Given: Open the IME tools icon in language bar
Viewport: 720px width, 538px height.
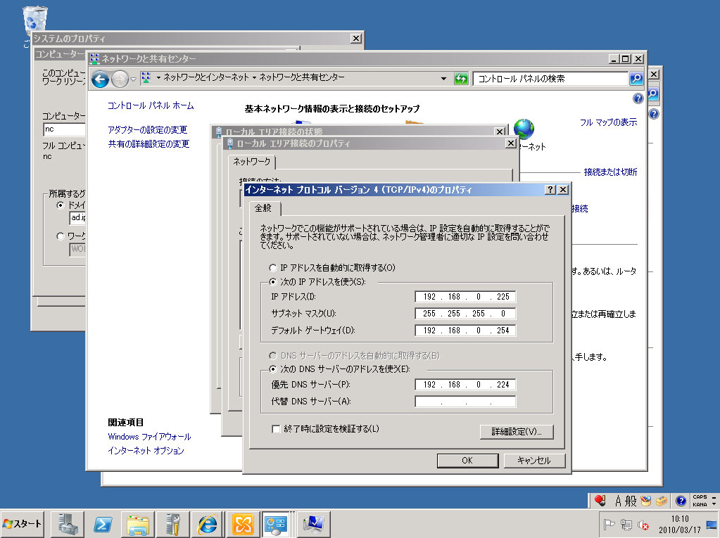Looking at the screenshot, I should [661, 501].
